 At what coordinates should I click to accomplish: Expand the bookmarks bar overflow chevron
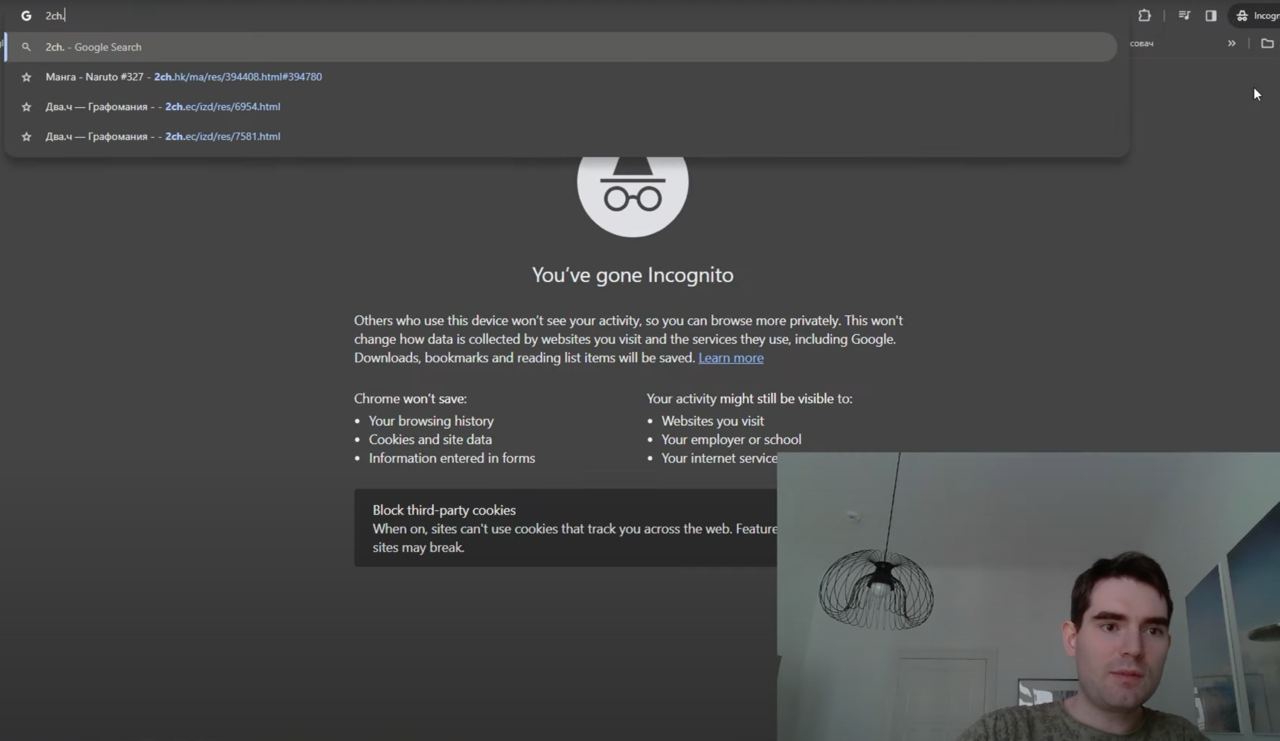click(x=1232, y=44)
